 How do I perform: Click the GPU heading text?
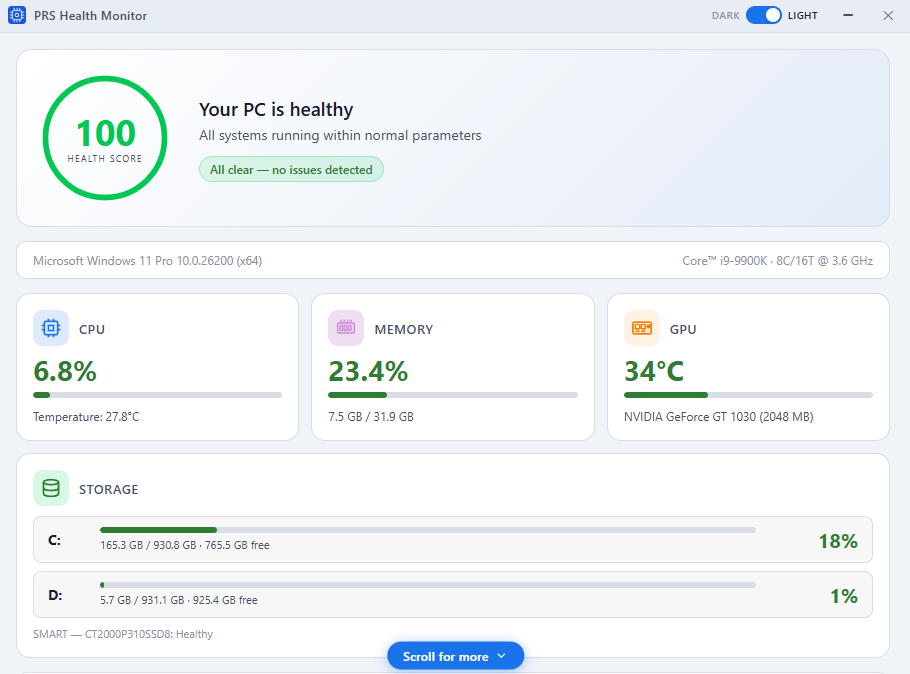(683, 329)
